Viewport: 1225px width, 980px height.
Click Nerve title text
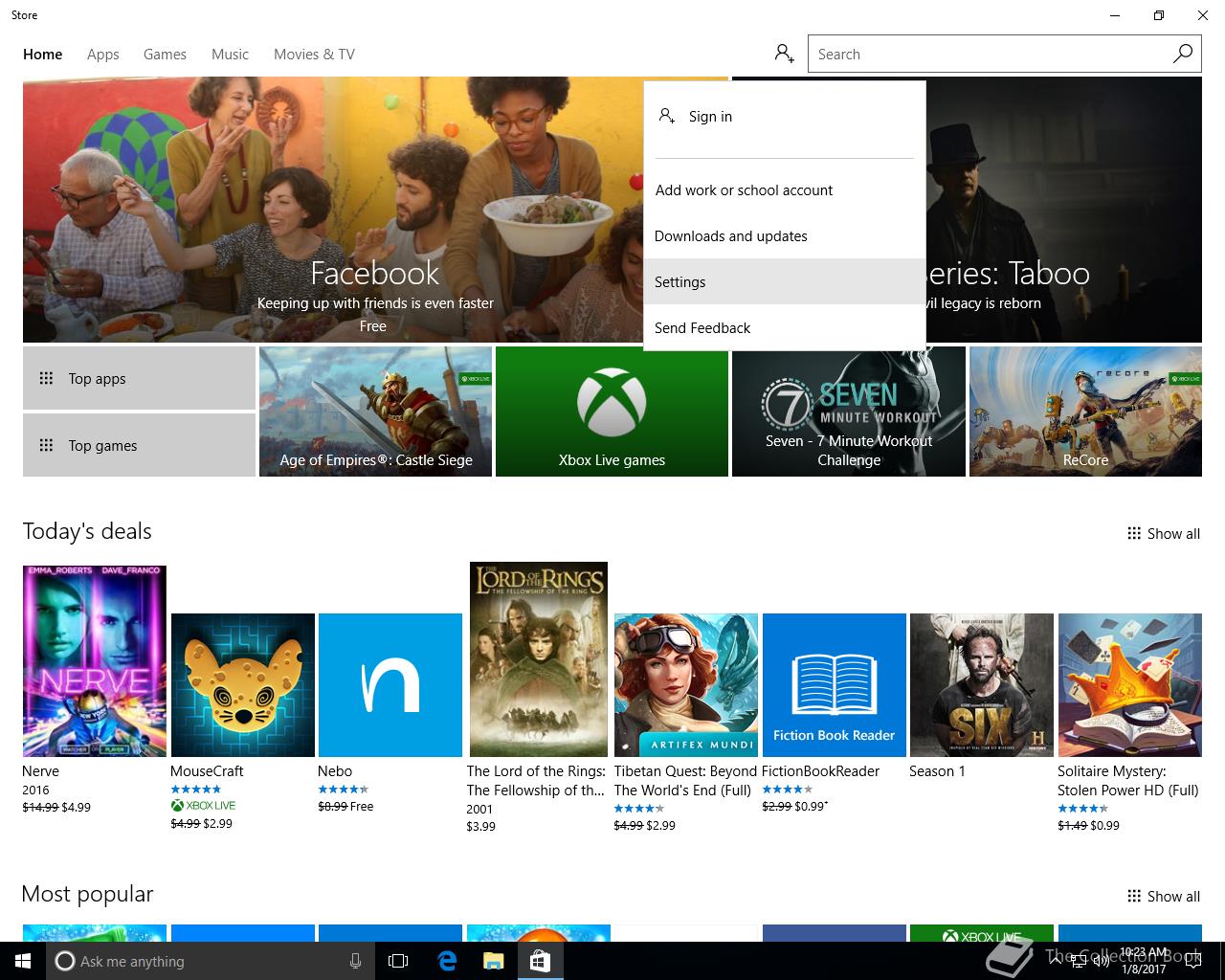[40, 770]
